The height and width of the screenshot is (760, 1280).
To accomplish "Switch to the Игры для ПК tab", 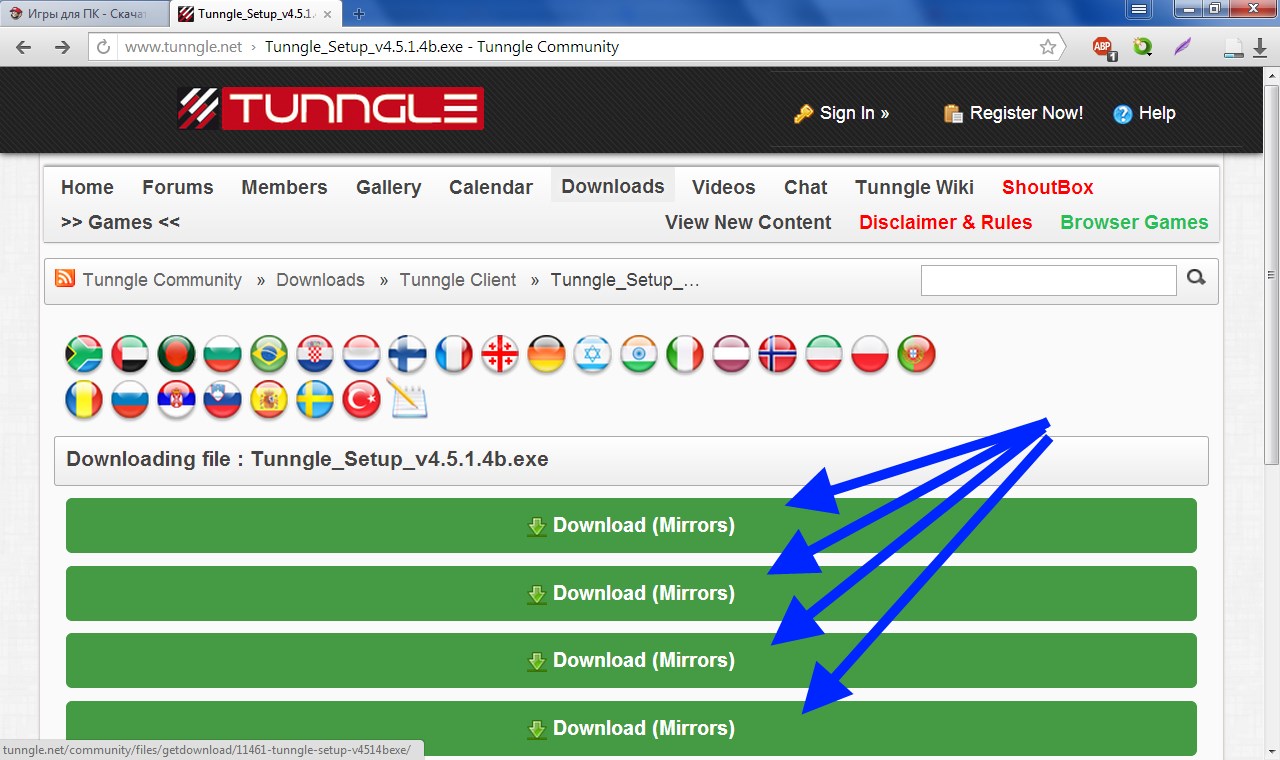I will (78, 14).
